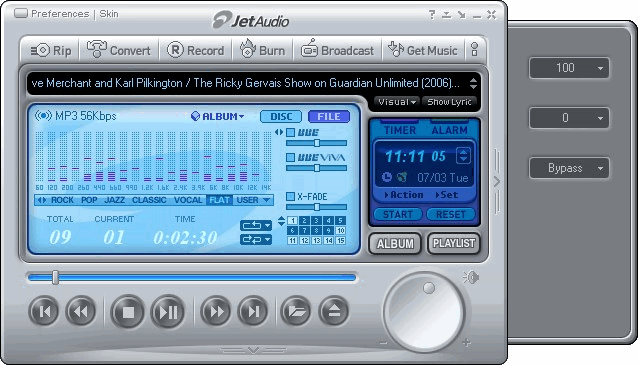The width and height of the screenshot is (638, 365).
Task: Click the playback seek bar
Action: [x=192, y=278]
